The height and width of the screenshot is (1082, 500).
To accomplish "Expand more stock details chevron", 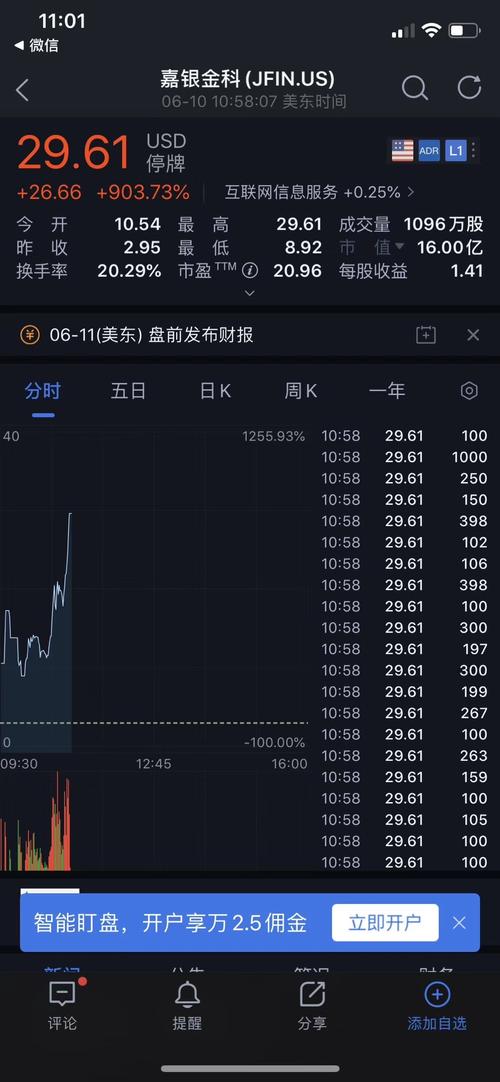I will [x=250, y=293].
